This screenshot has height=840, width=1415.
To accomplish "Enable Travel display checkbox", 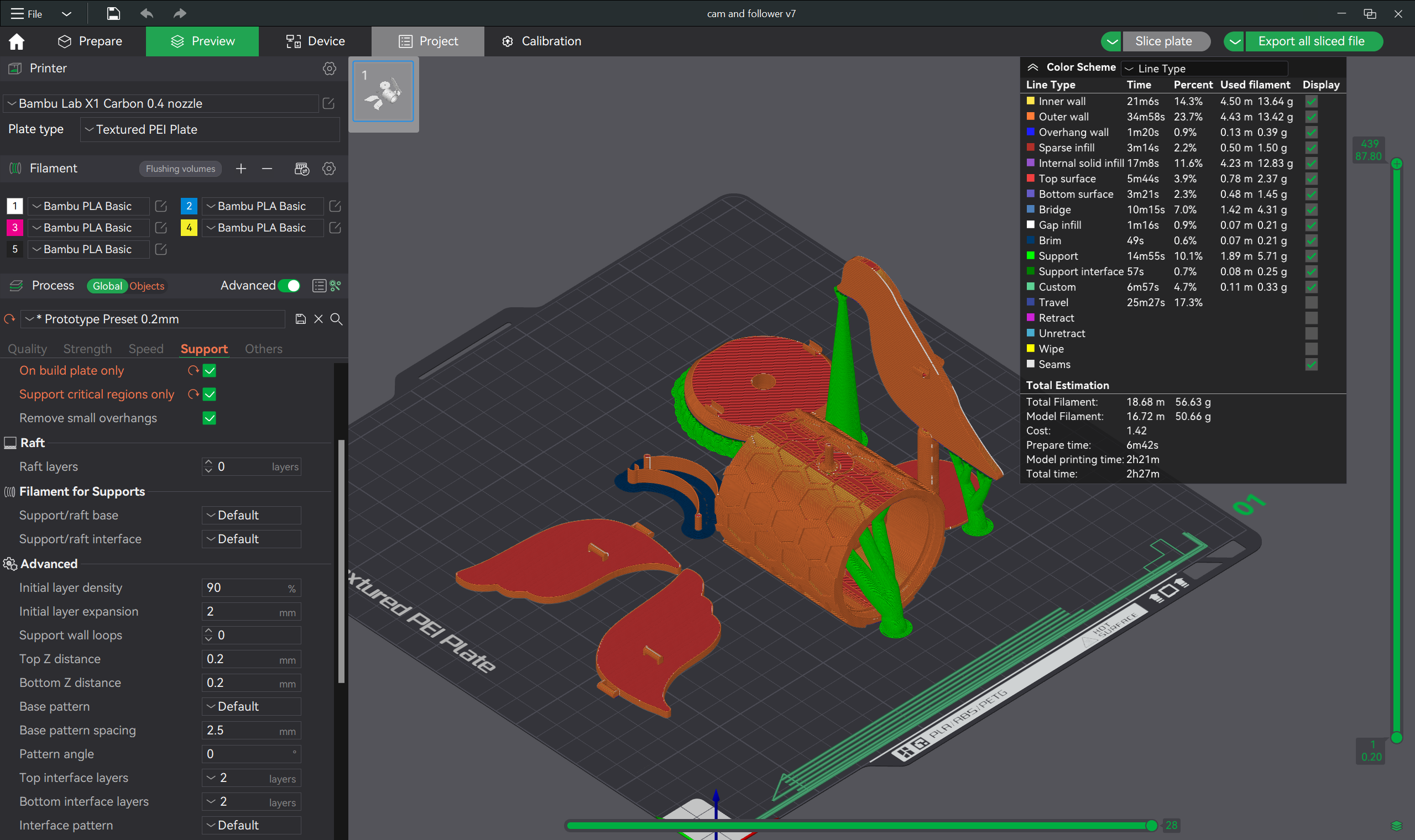I will tap(1312, 302).
